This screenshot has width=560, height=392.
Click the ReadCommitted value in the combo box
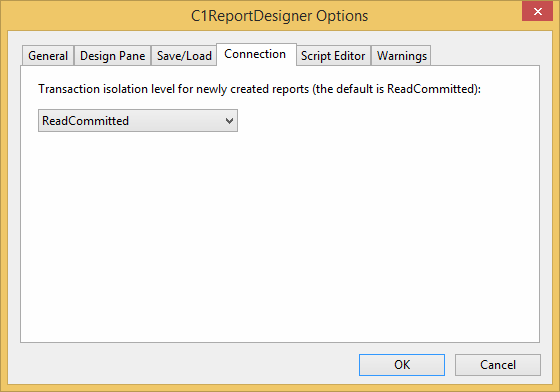(x=85, y=121)
